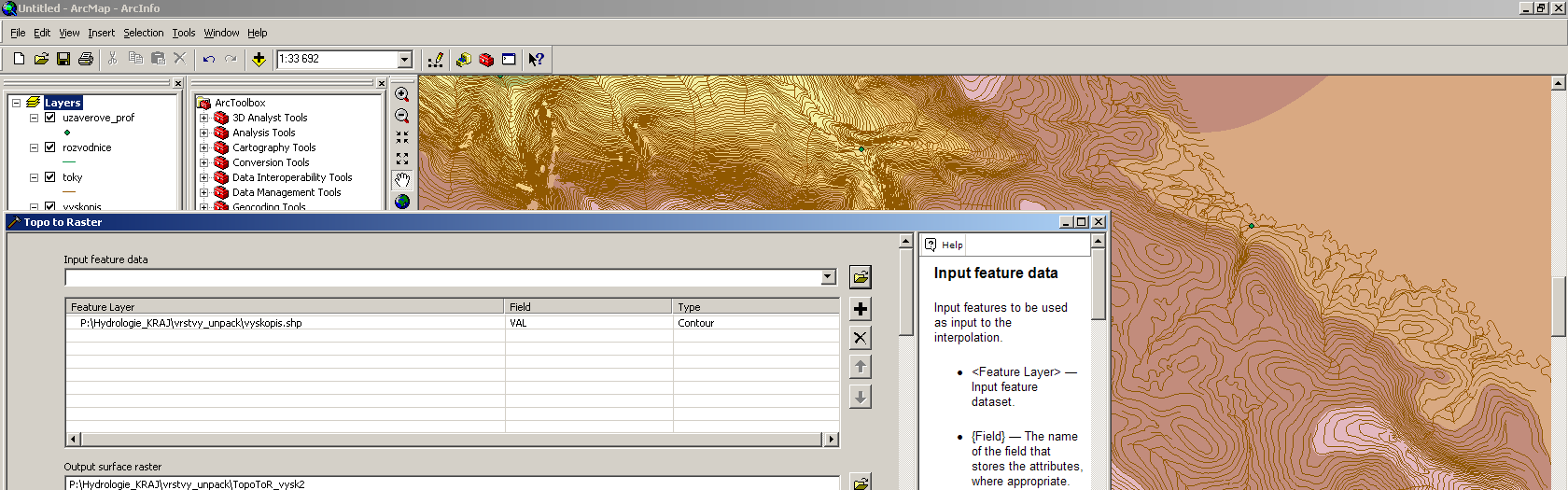Viewport: 1568px width, 490px height.
Task: Create a new map document
Action: click(x=19, y=59)
